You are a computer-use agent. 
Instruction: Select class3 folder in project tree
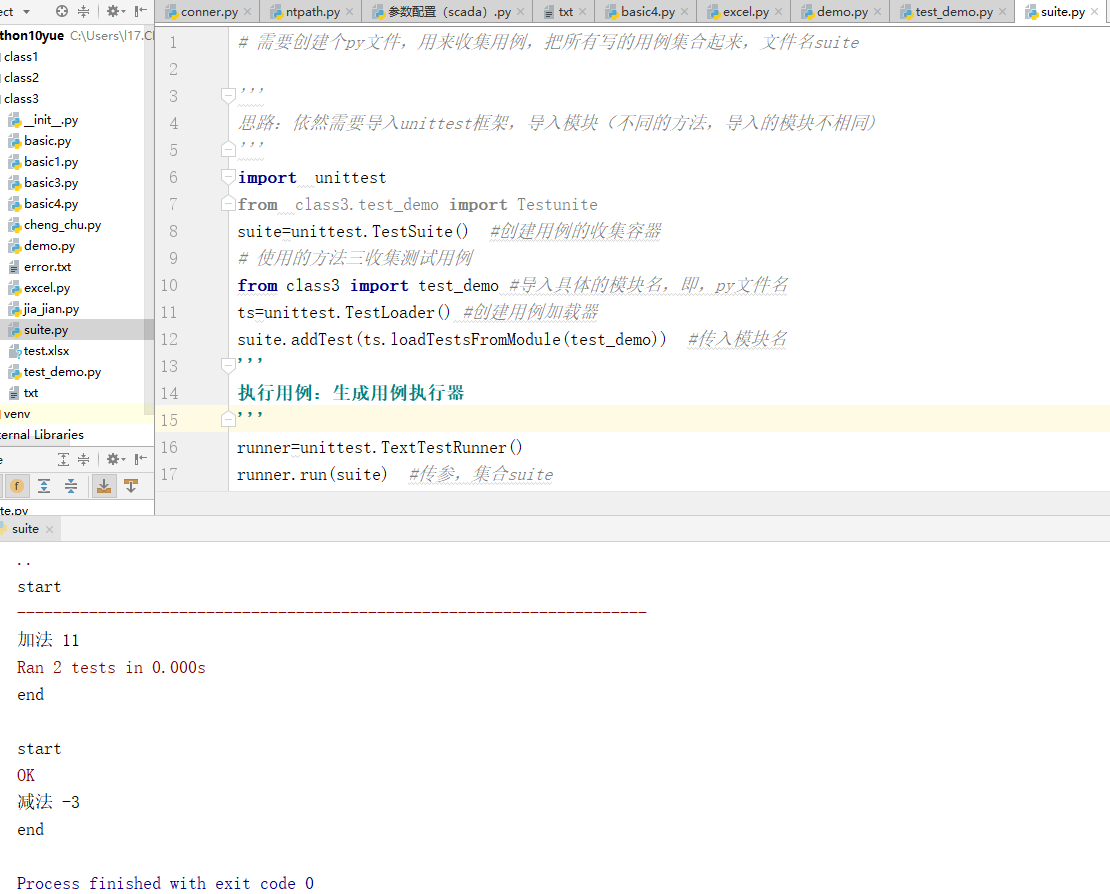coord(21,99)
